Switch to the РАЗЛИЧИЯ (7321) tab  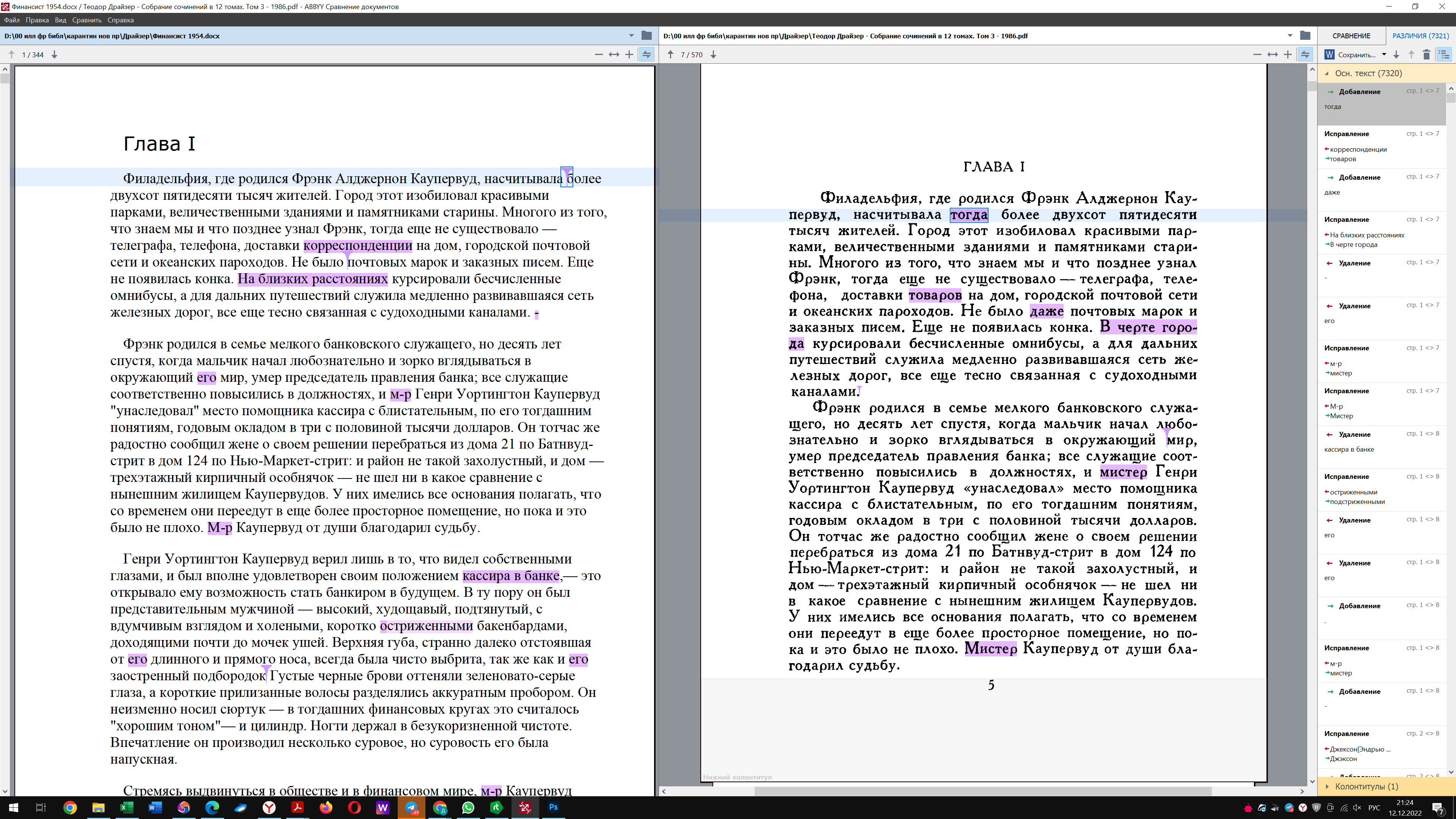(x=1420, y=36)
